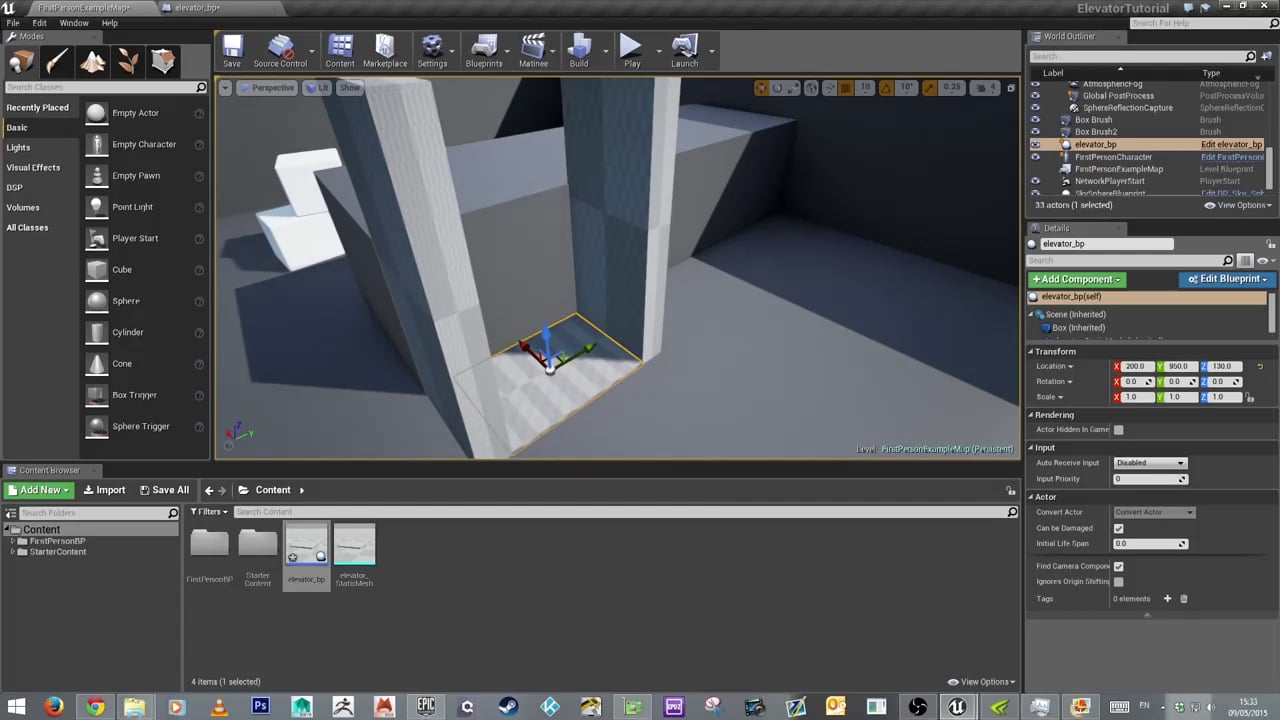Click the Import button
This screenshot has height=720, width=1280.
(x=104, y=490)
